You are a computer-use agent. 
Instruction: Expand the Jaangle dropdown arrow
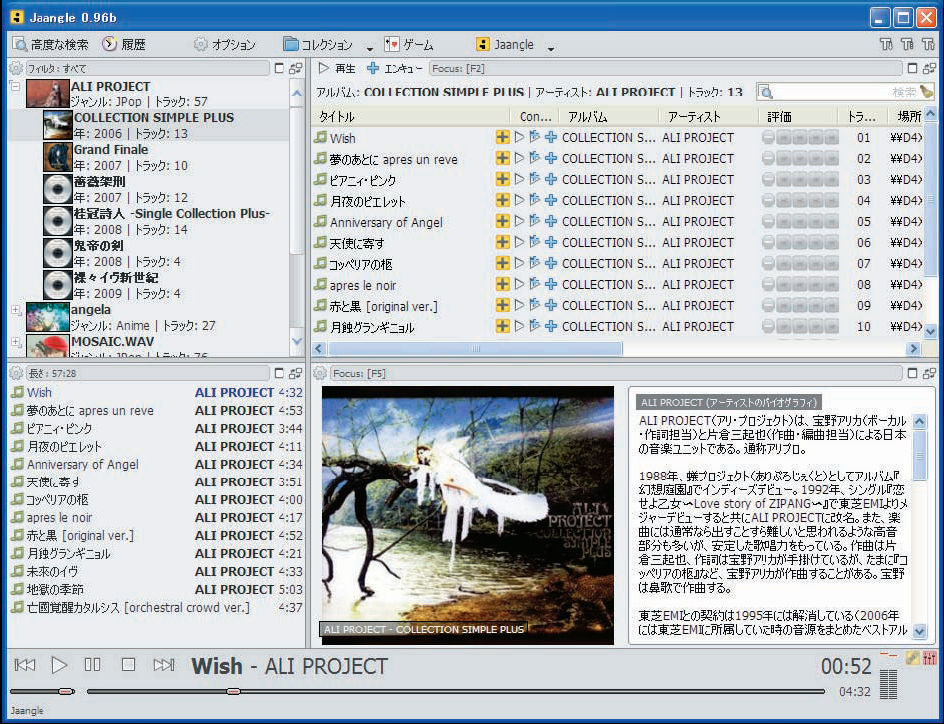(550, 48)
